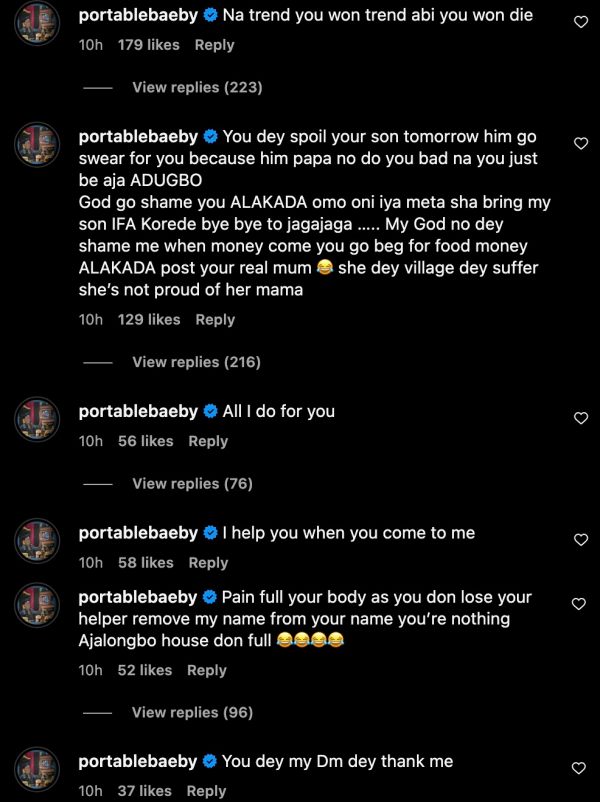Click profile picture next to 'You dey my Dm' comment
Viewport: 600px width, 802px height.
[39, 770]
